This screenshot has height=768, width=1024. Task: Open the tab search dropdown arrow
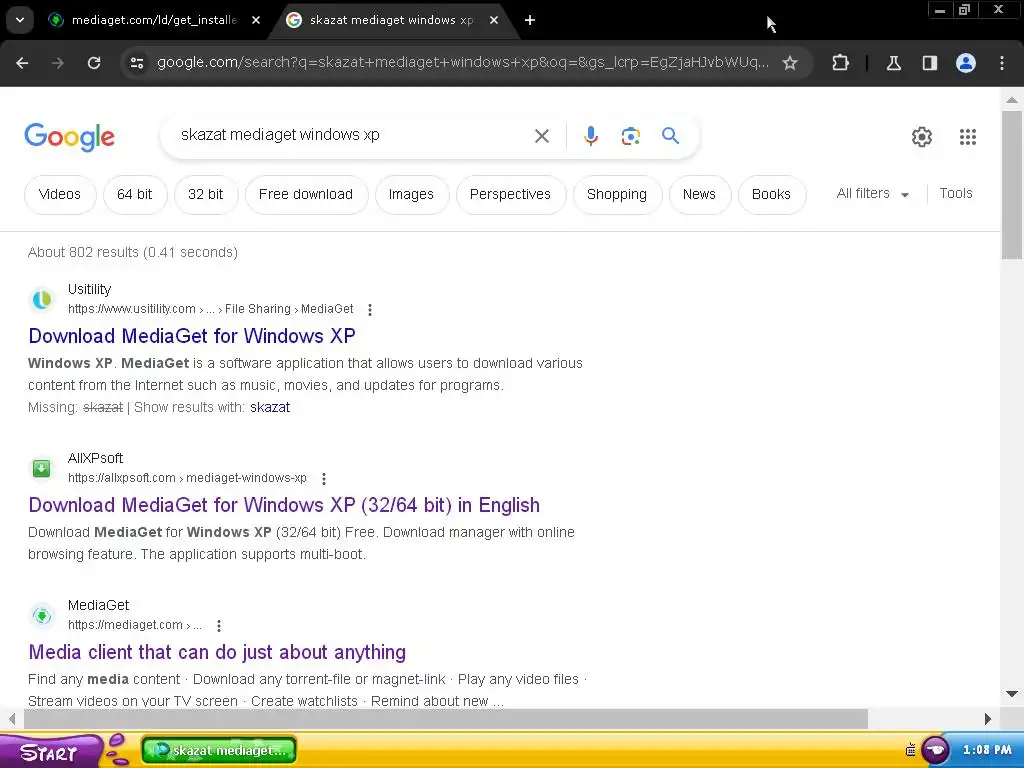[x=20, y=20]
